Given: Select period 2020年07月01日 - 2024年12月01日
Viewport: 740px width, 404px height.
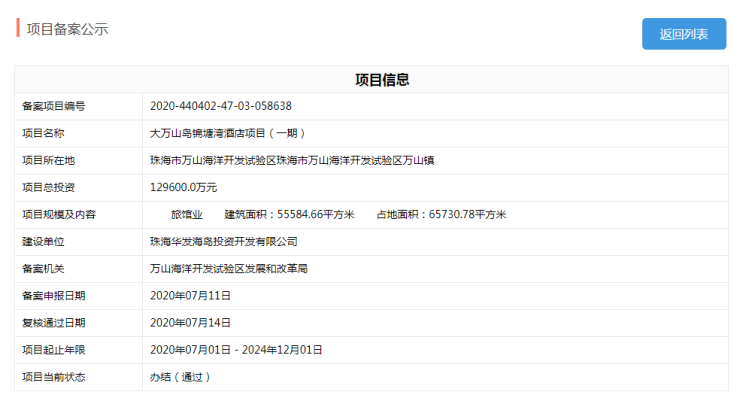Looking at the screenshot, I should (x=236, y=350).
